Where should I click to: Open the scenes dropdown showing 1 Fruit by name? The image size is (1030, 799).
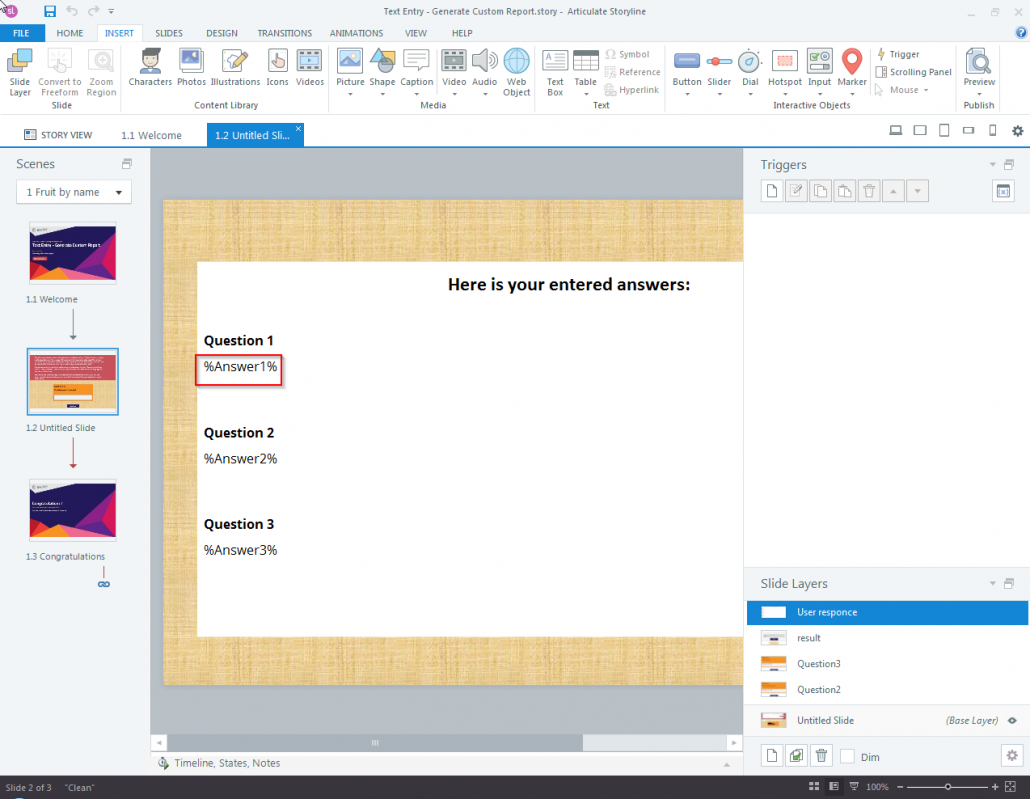pos(73,191)
